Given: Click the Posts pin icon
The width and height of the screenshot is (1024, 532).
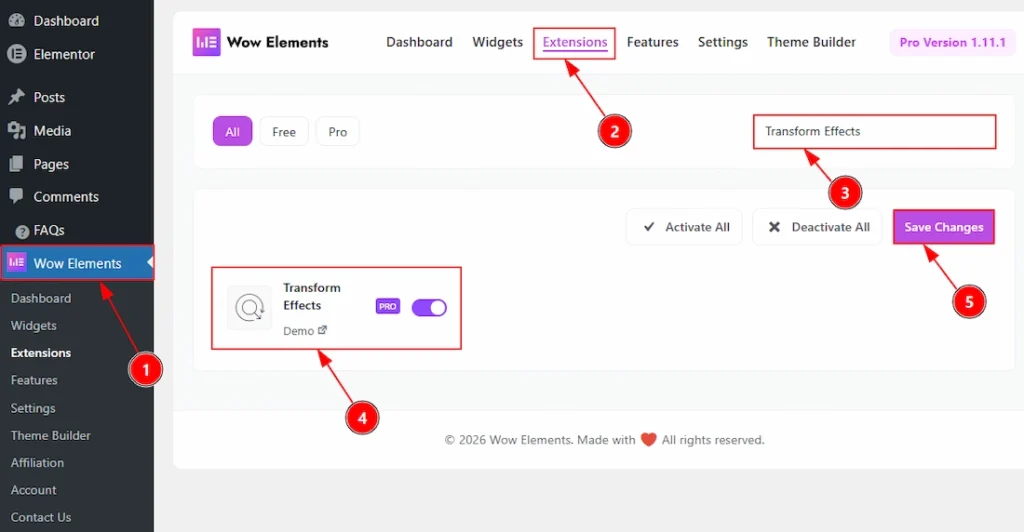Looking at the screenshot, I should coord(16,97).
